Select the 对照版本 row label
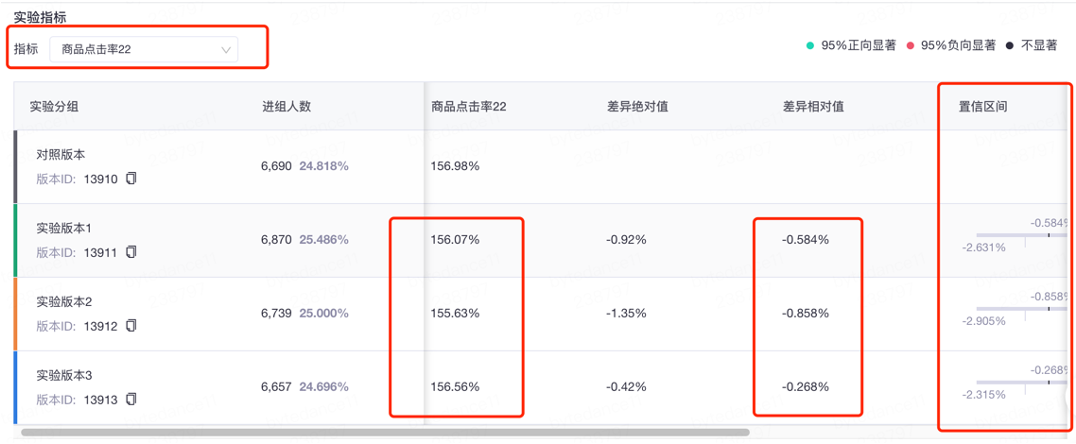1076x444 pixels. tap(63, 155)
